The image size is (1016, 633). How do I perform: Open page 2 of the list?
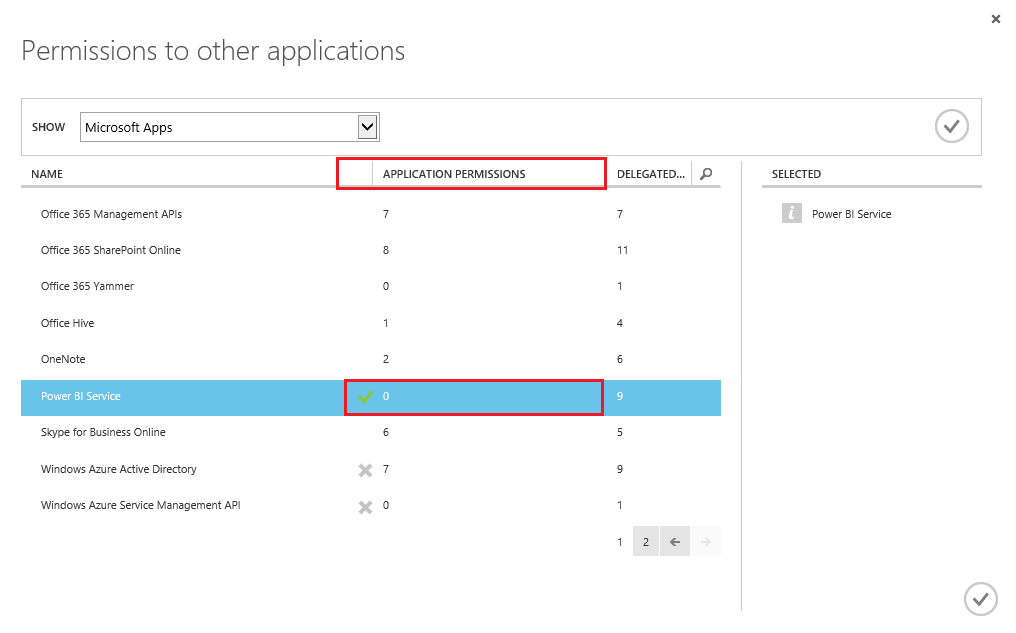[646, 542]
